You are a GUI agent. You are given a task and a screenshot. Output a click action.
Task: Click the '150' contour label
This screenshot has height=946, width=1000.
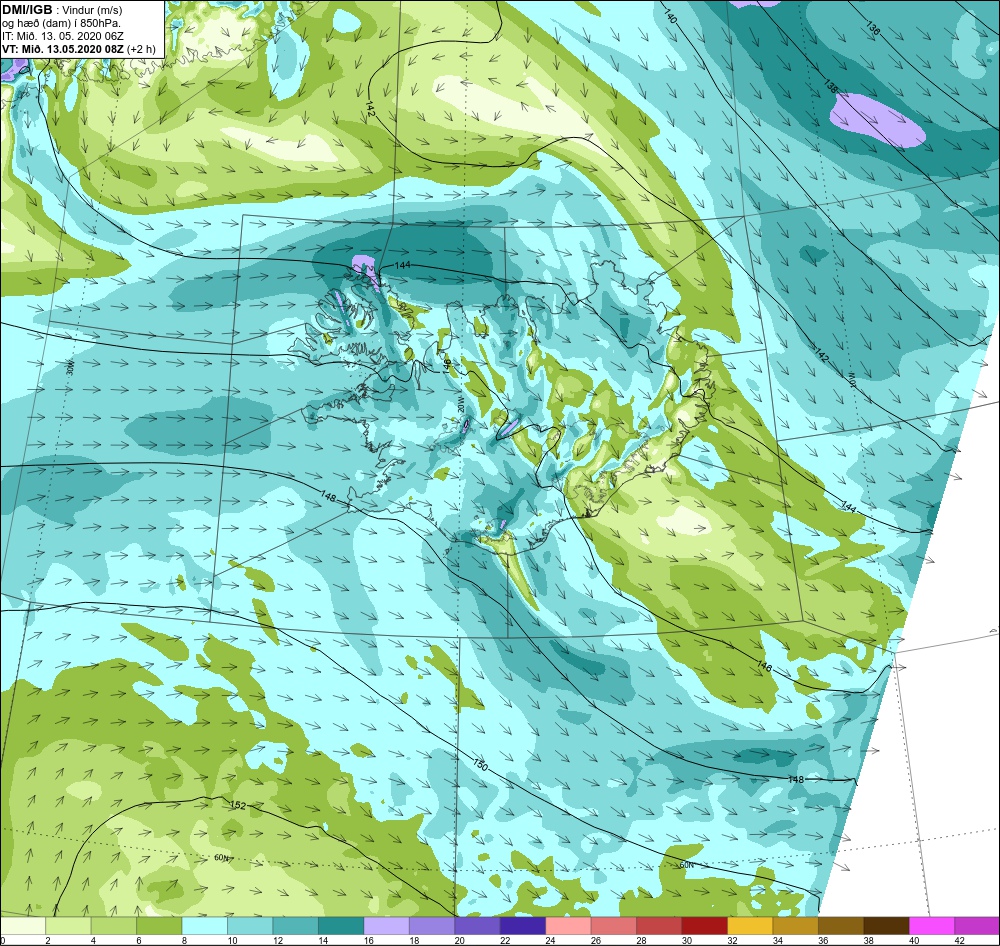point(480,764)
